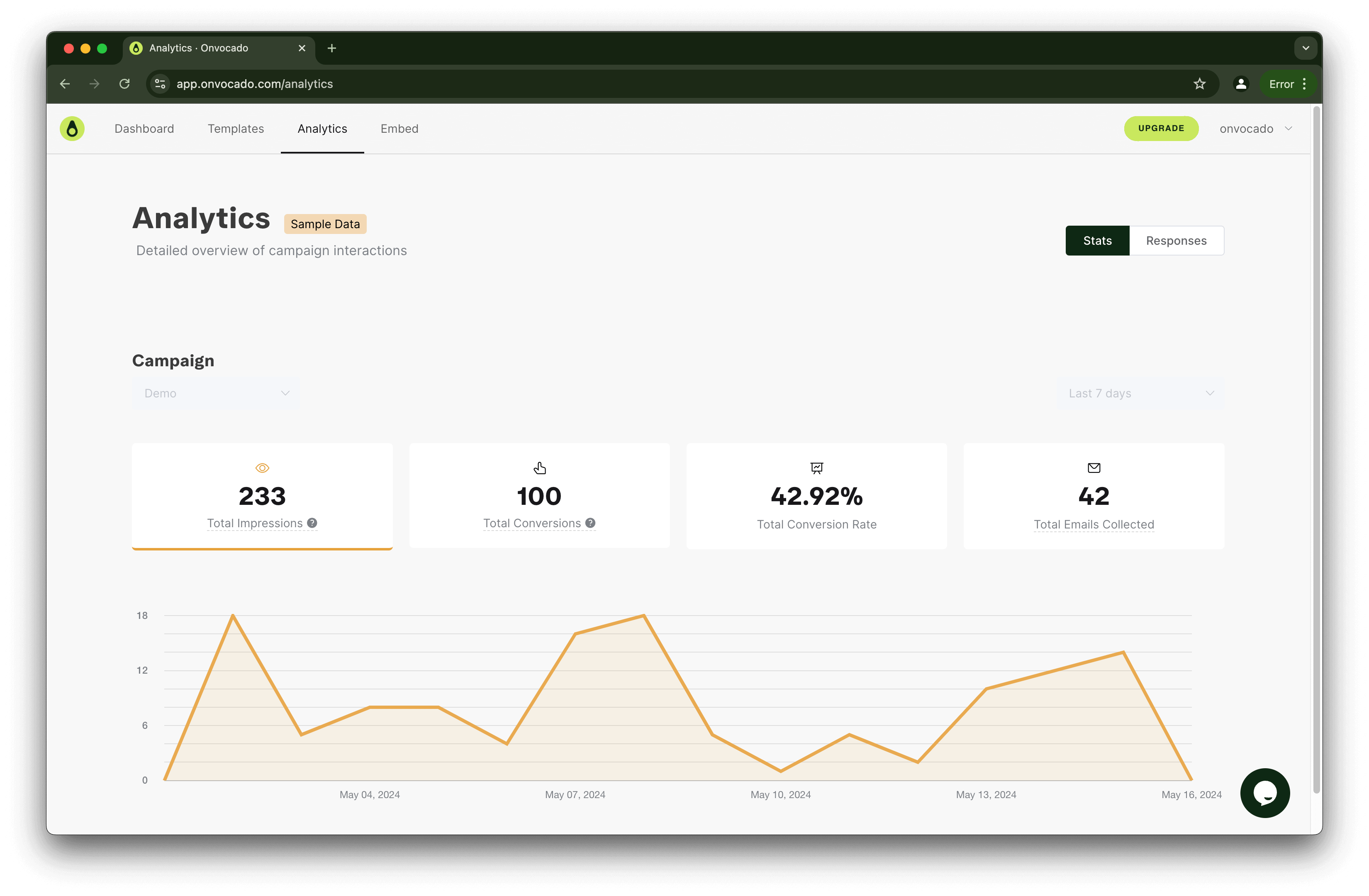Click the May 10, 2024 axis label
The image size is (1369, 896).
[x=780, y=794]
